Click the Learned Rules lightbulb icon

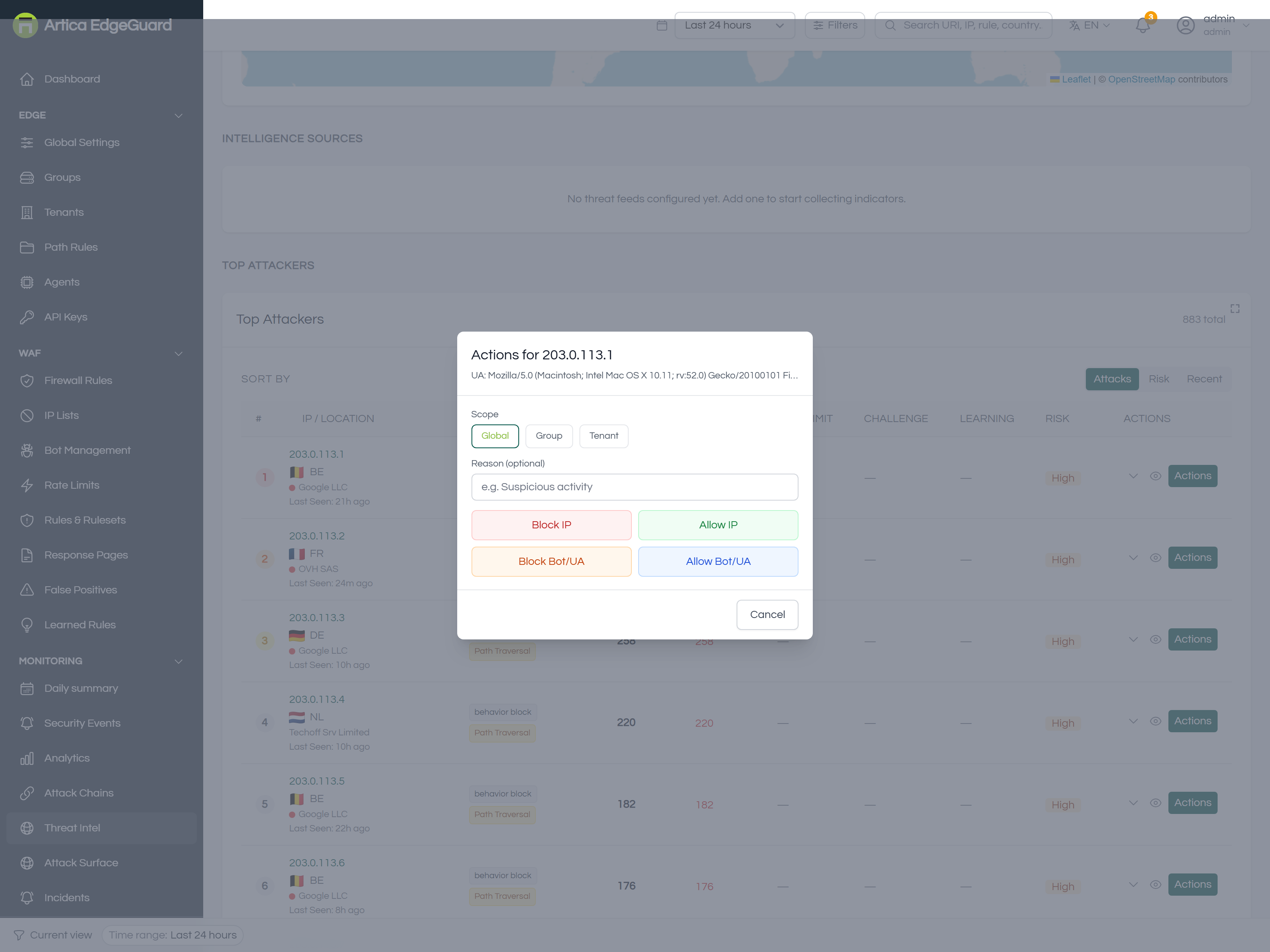tap(27, 625)
